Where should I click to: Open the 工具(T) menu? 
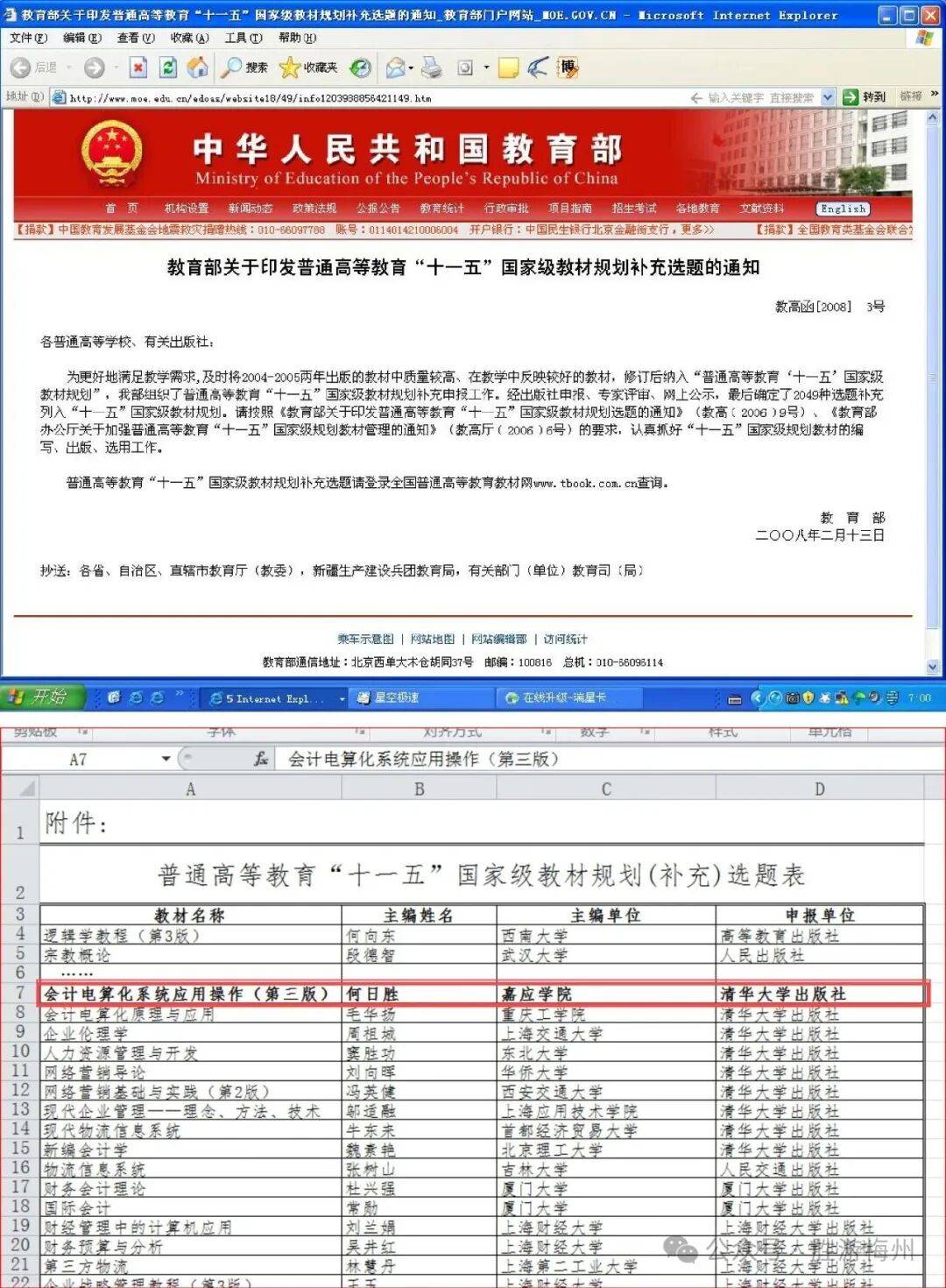tap(243, 38)
